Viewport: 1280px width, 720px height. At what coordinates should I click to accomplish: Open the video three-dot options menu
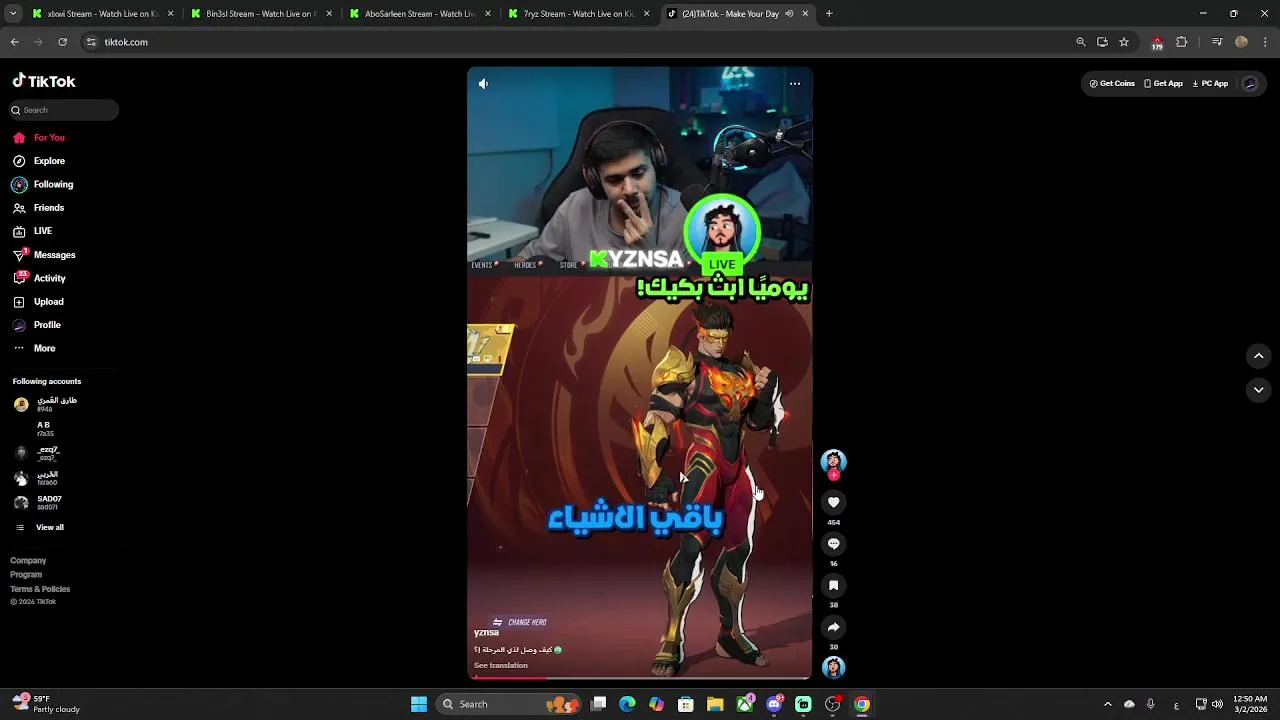pyautogui.click(x=795, y=84)
